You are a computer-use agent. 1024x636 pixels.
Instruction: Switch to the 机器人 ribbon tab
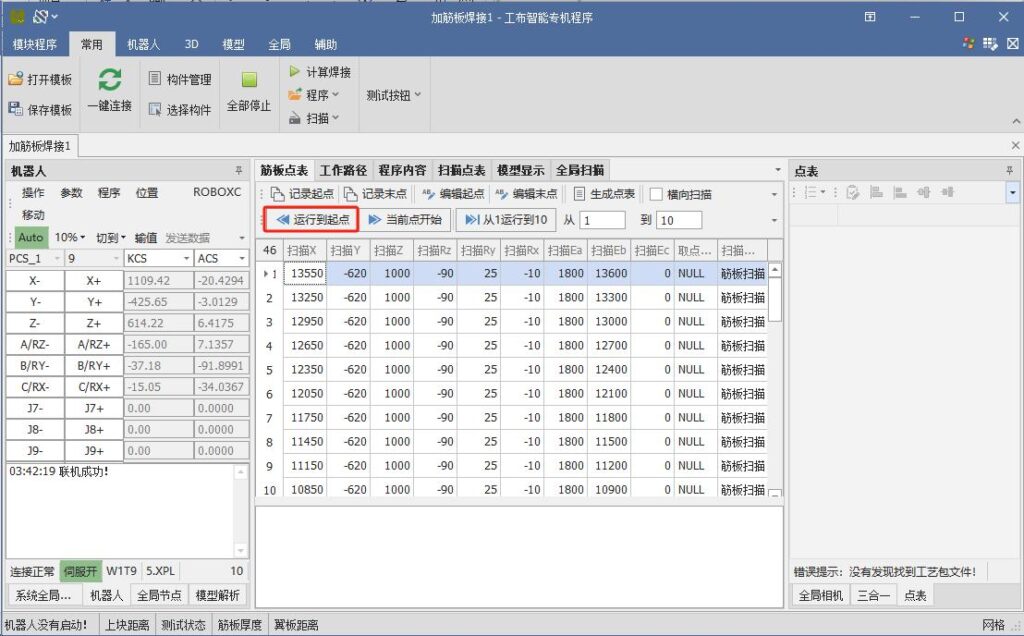click(x=143, y=45)
